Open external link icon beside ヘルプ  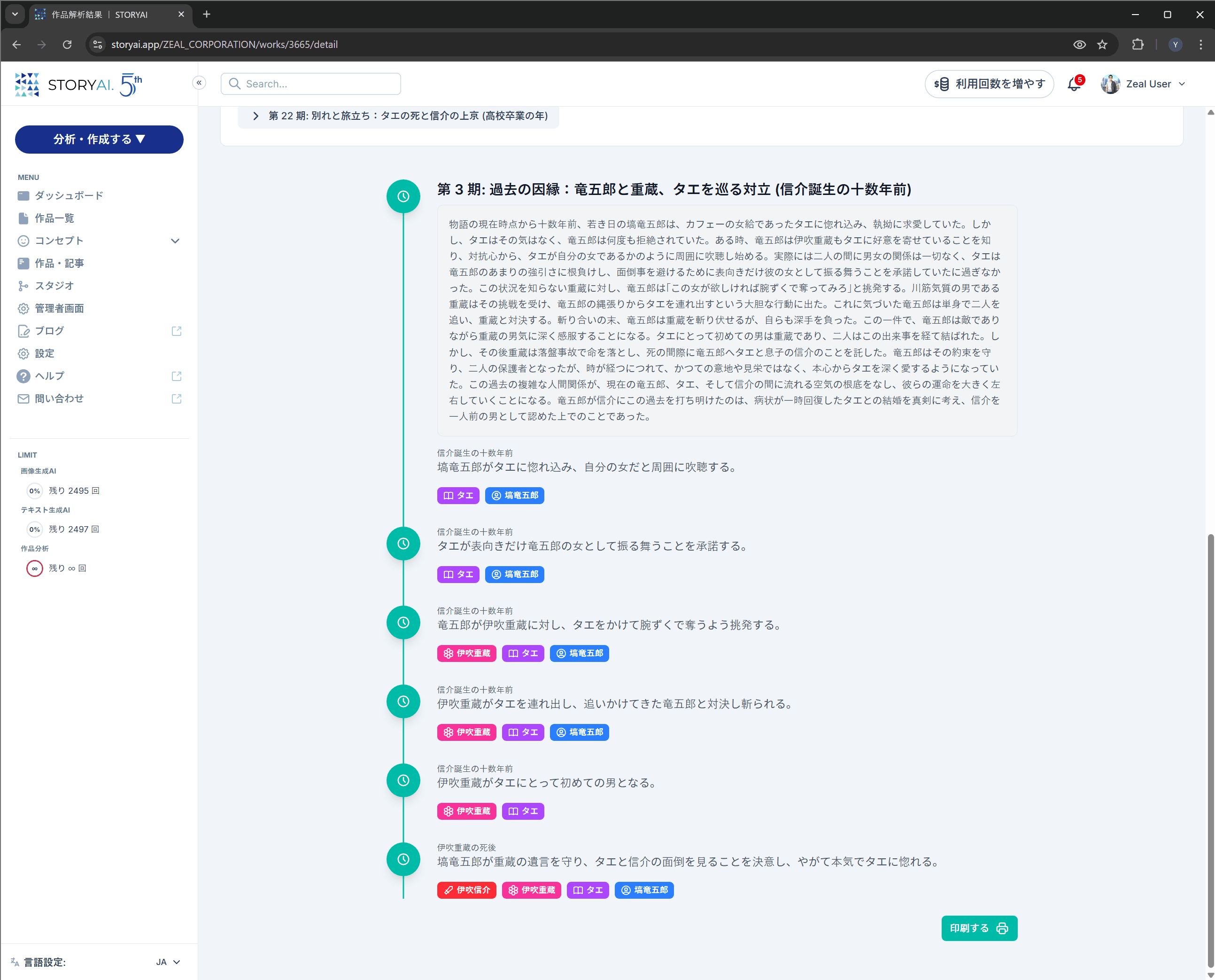point(177,376)
